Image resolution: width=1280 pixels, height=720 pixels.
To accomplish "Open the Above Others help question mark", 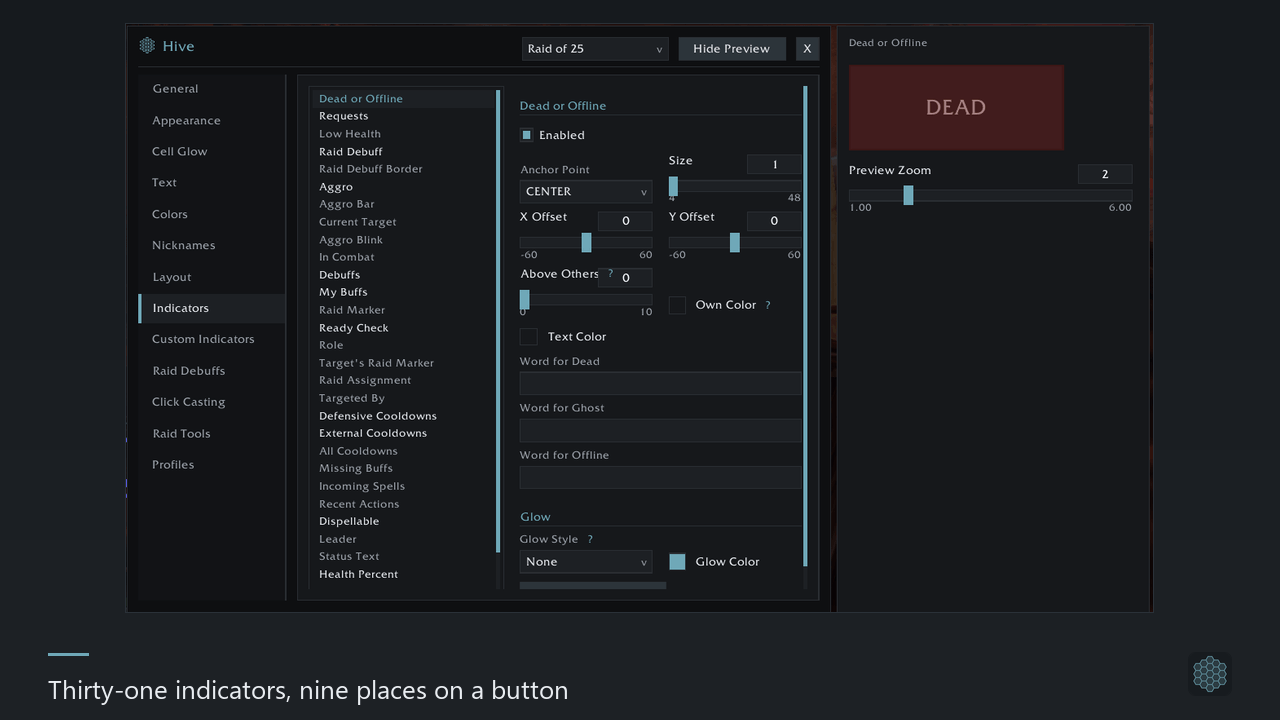I will point(610,274).
